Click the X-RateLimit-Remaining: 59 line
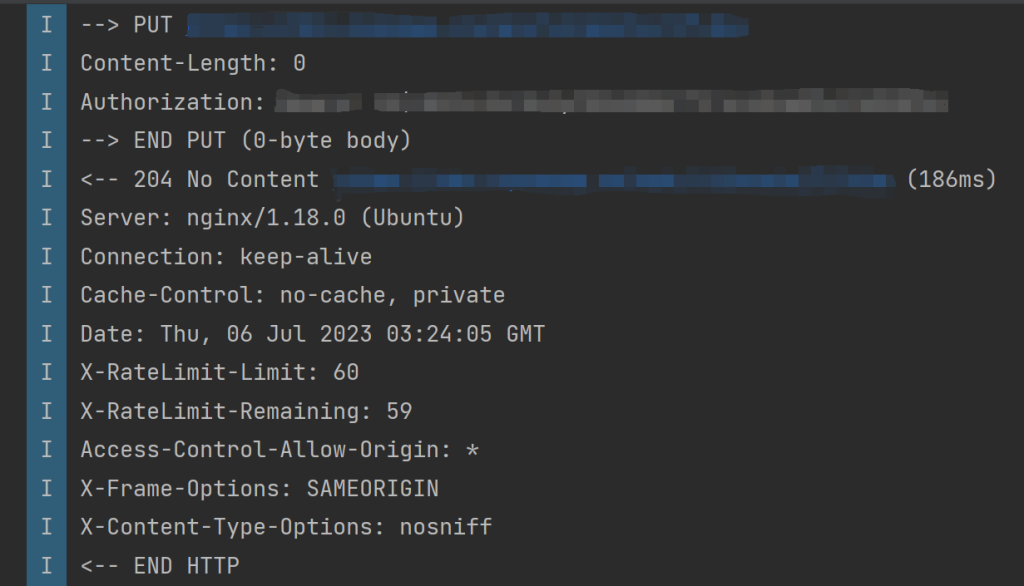Image resolution: width=1024 pixels, height=586 pixels. tap(246, 411)
